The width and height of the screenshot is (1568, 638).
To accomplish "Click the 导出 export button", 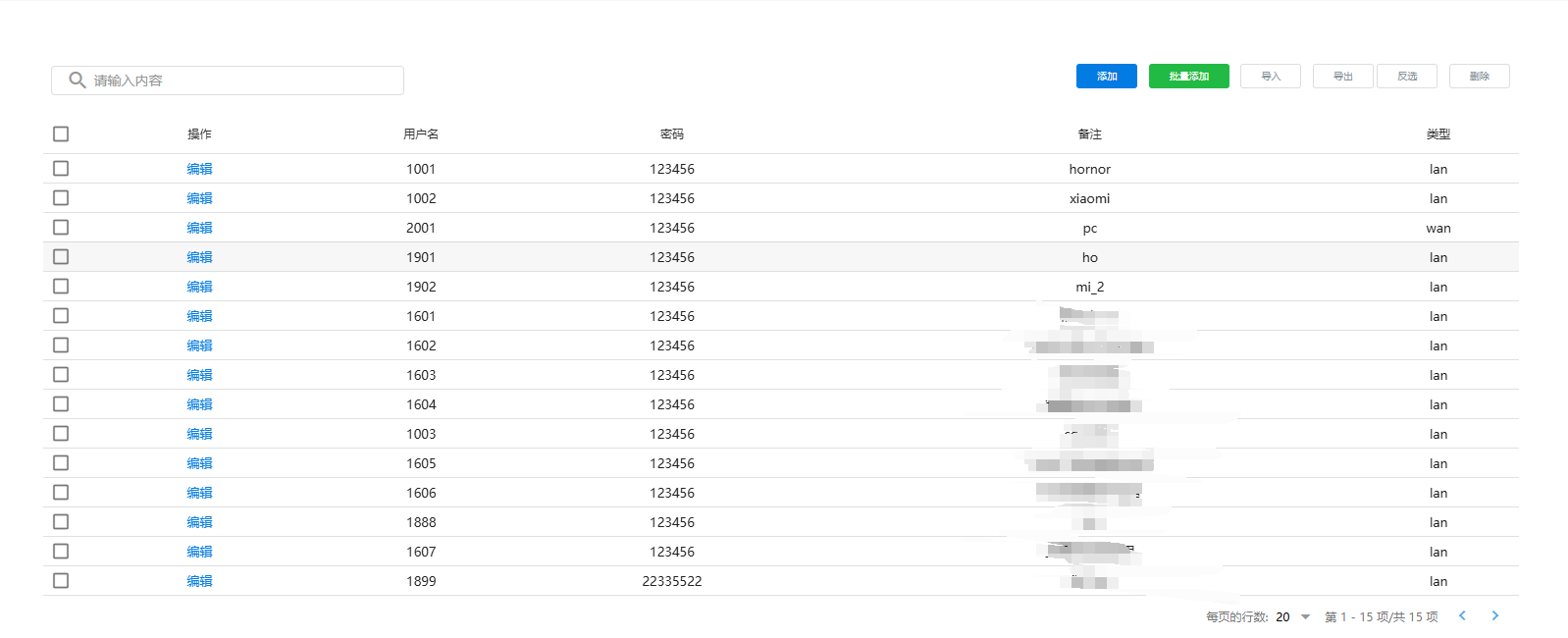I will (x=1342, y=77).
